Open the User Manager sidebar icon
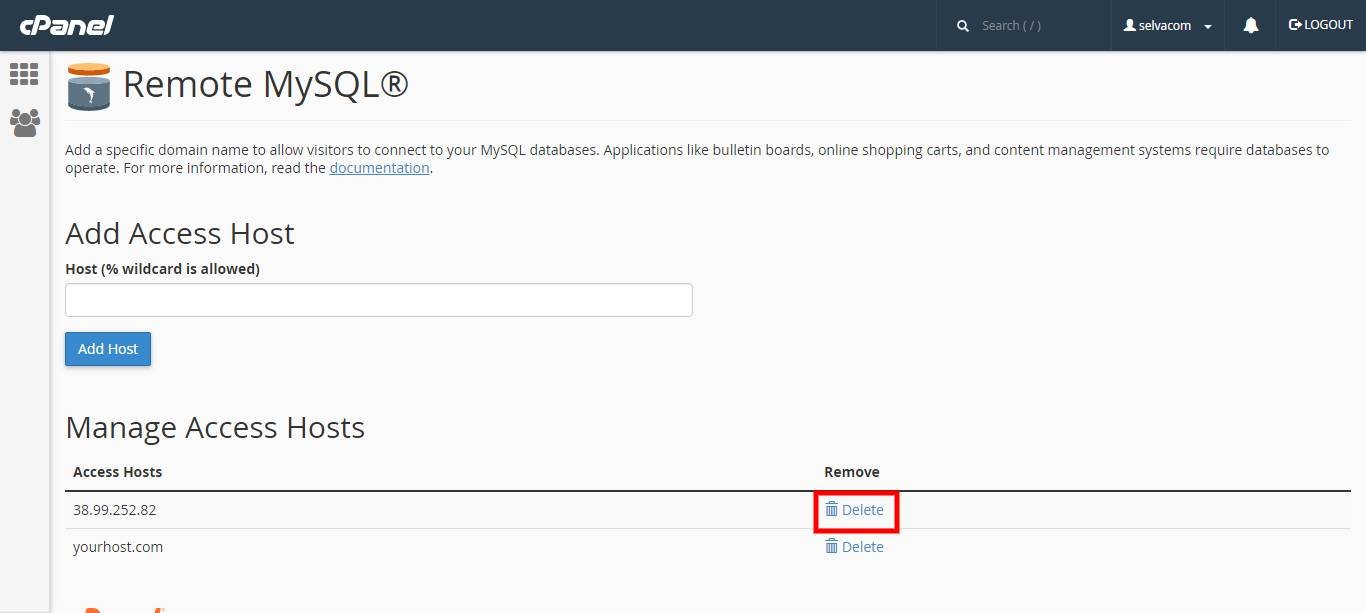Screen dimensions: 1366x613 (24, 123)
